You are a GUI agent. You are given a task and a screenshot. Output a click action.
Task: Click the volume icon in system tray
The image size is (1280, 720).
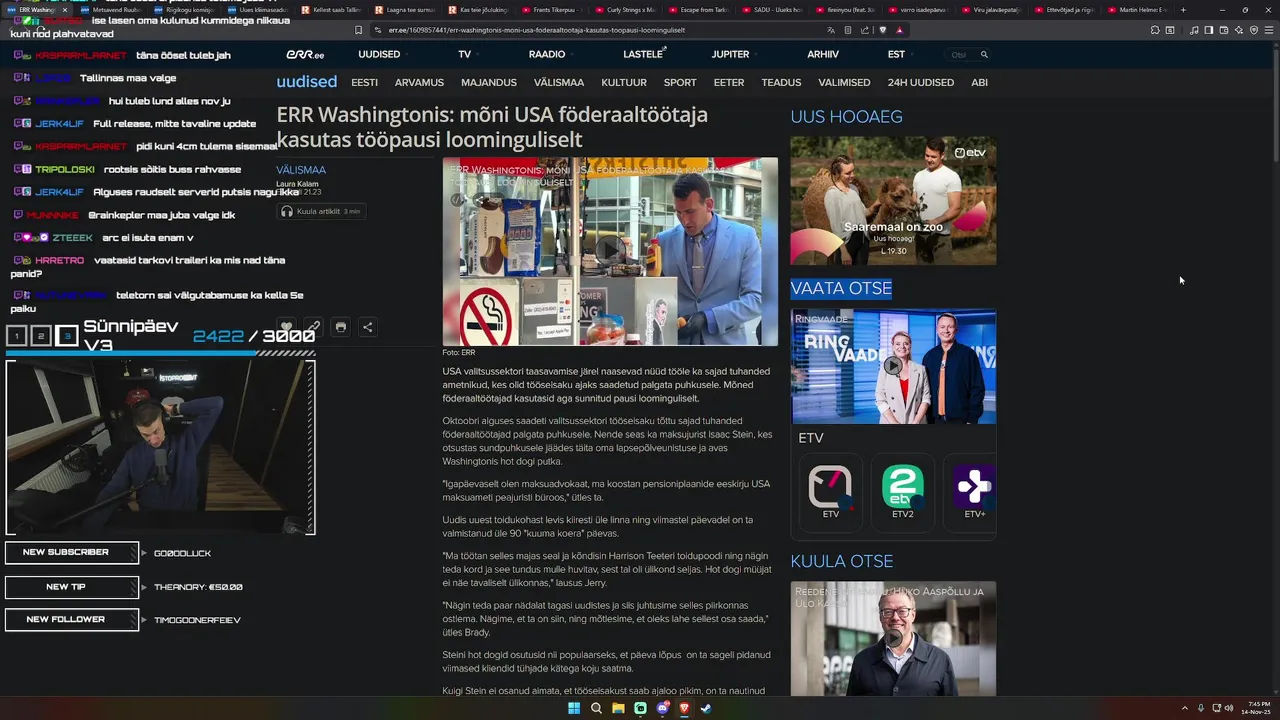[x=1229, y=708]
